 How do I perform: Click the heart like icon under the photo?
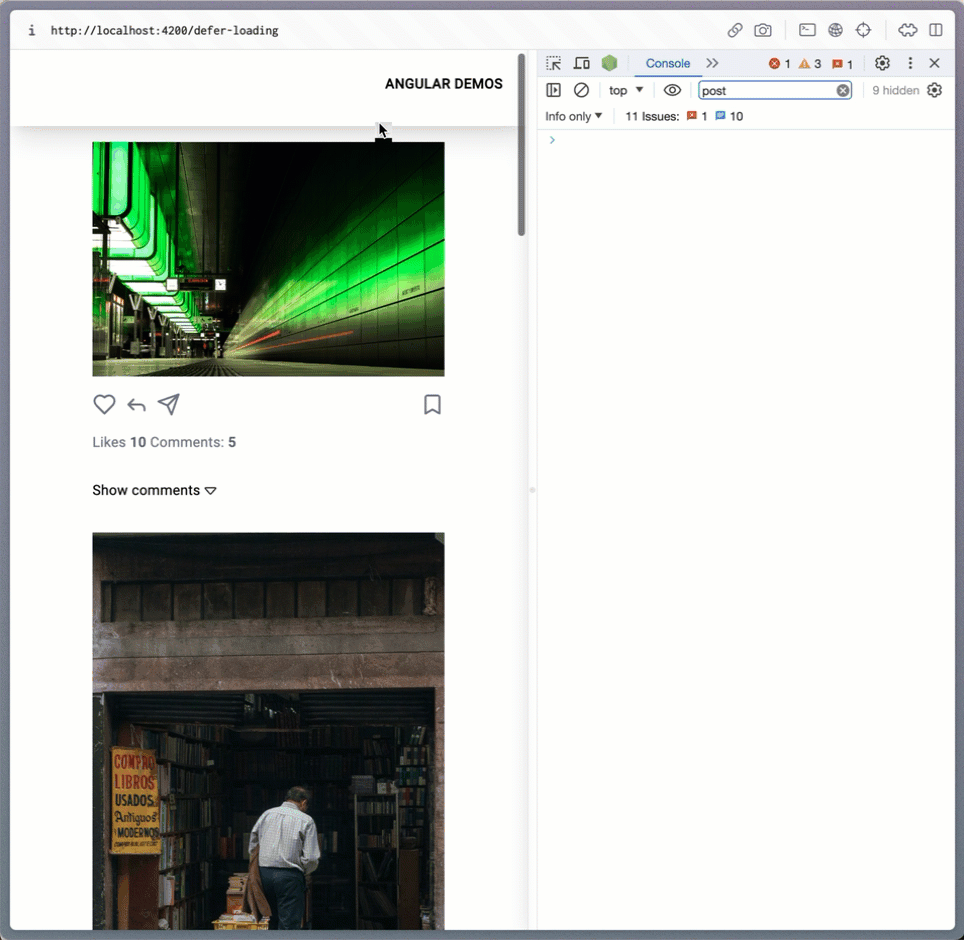(104, 404)
